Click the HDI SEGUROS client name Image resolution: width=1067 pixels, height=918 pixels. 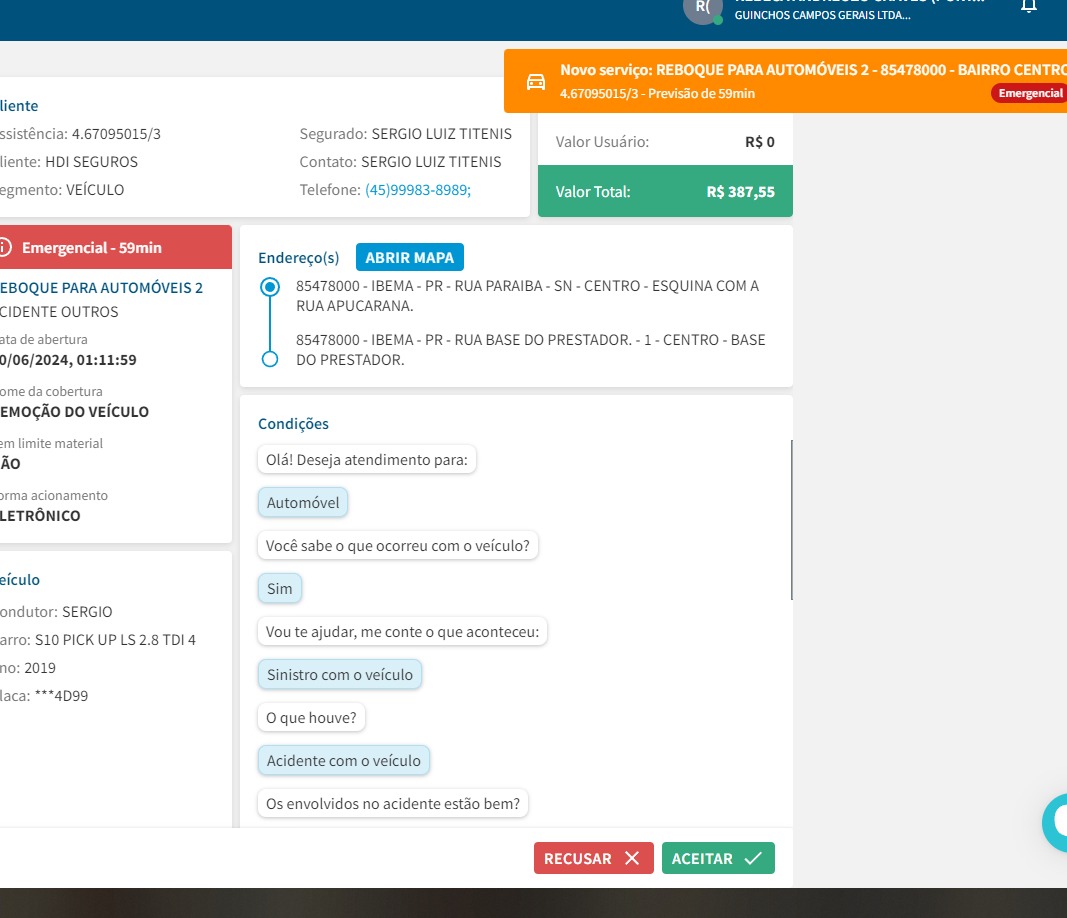click(x=91, y=162)
